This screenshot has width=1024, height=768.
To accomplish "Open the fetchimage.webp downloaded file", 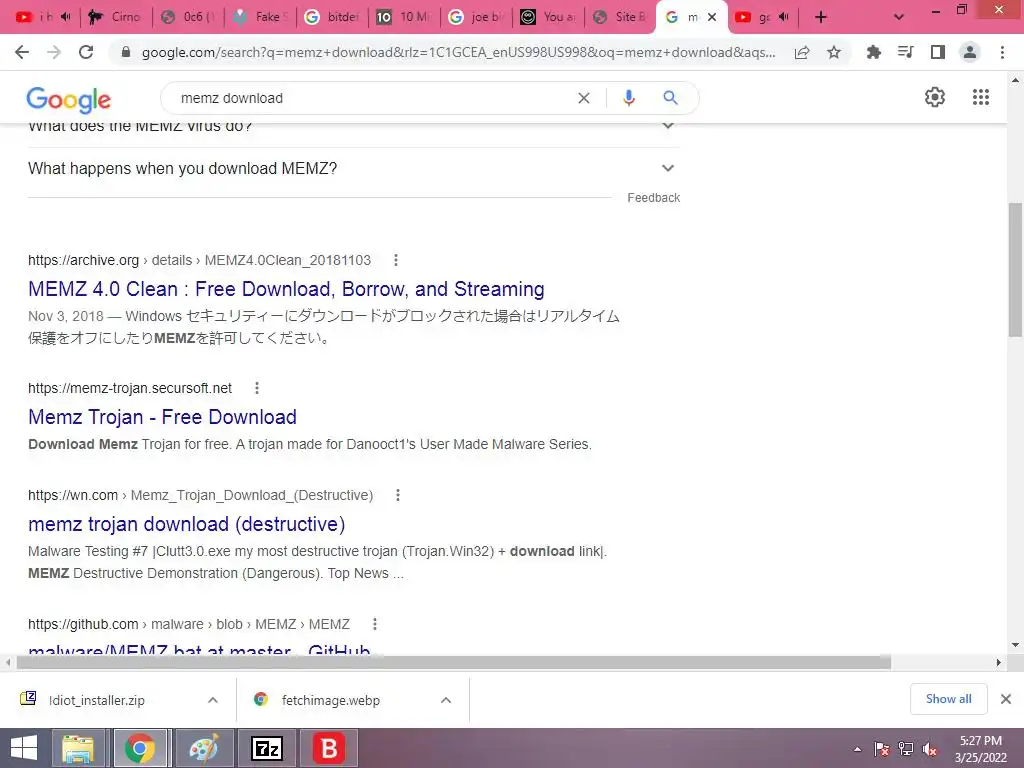I will coord(330,700).
